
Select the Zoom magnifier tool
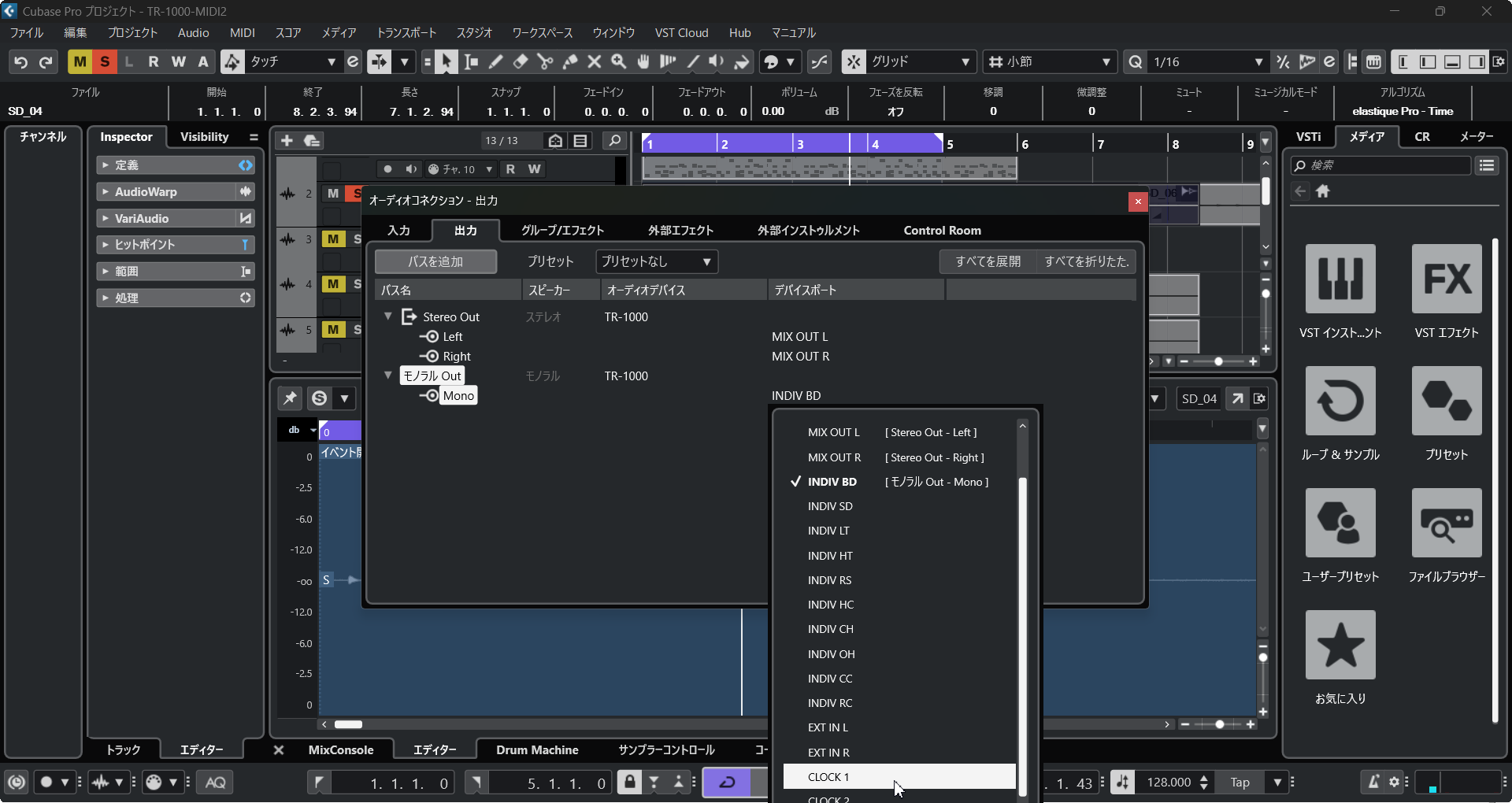pyautogui.click(x=619, y=61)
